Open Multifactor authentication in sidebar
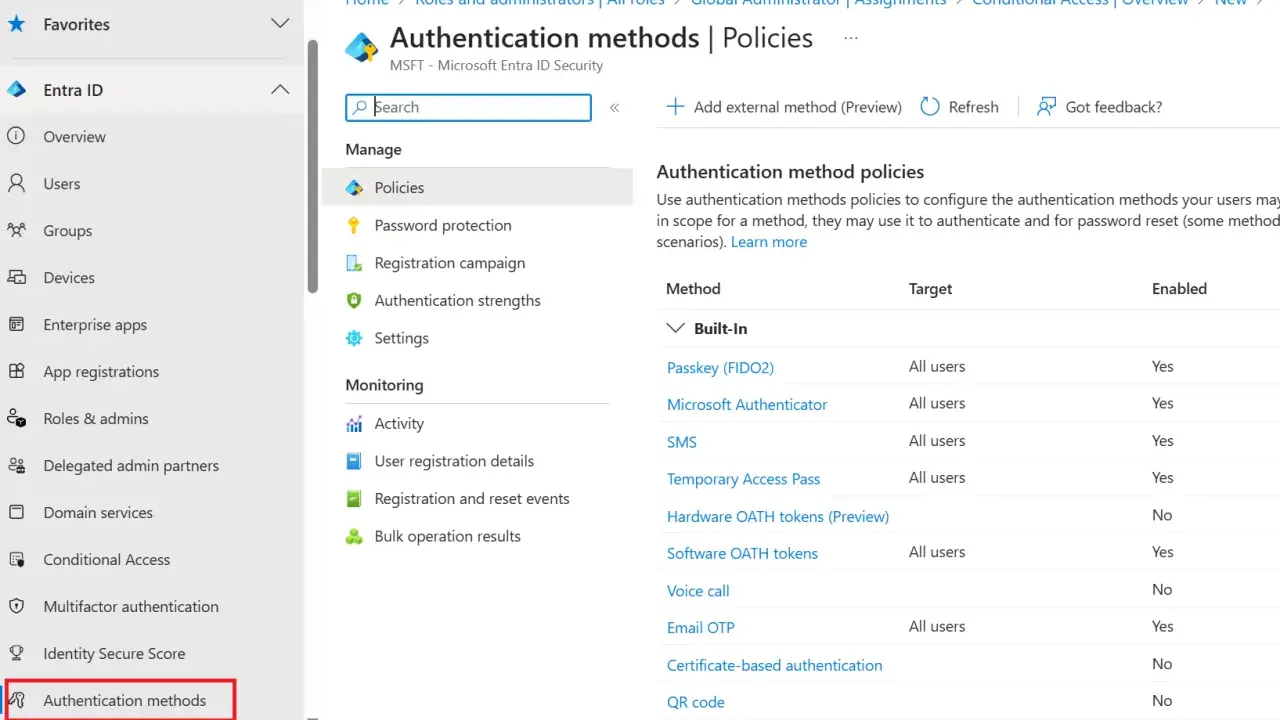The image size is (1280, 720). (131, 606)
